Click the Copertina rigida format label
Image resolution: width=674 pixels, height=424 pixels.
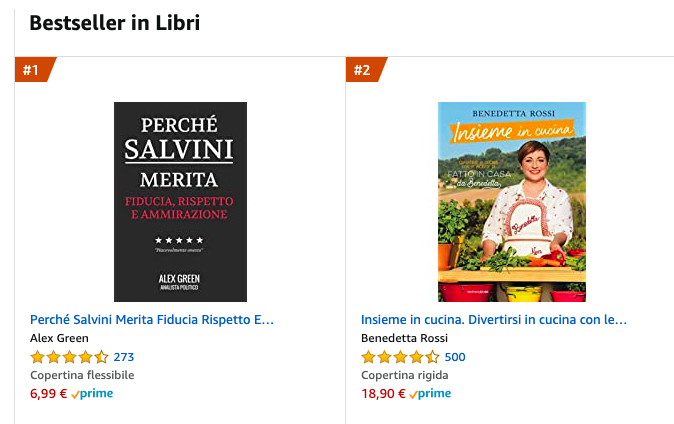pos(404,375)
